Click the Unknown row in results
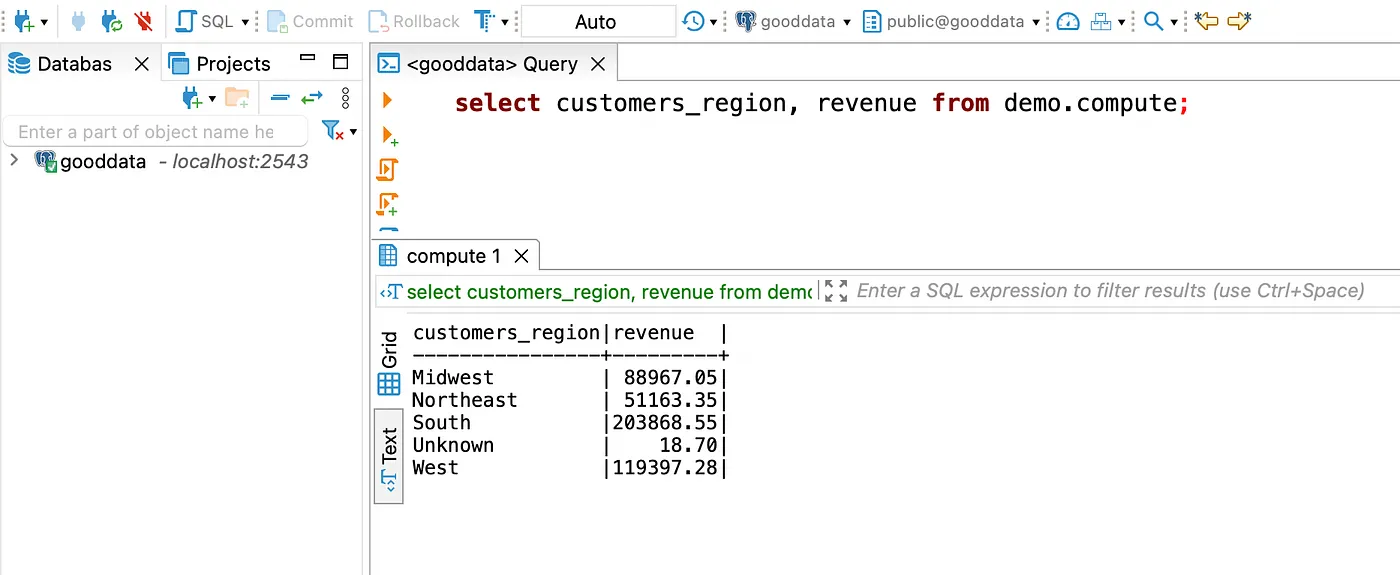This screenshot has width=1400, height=575. coord(569,446)
